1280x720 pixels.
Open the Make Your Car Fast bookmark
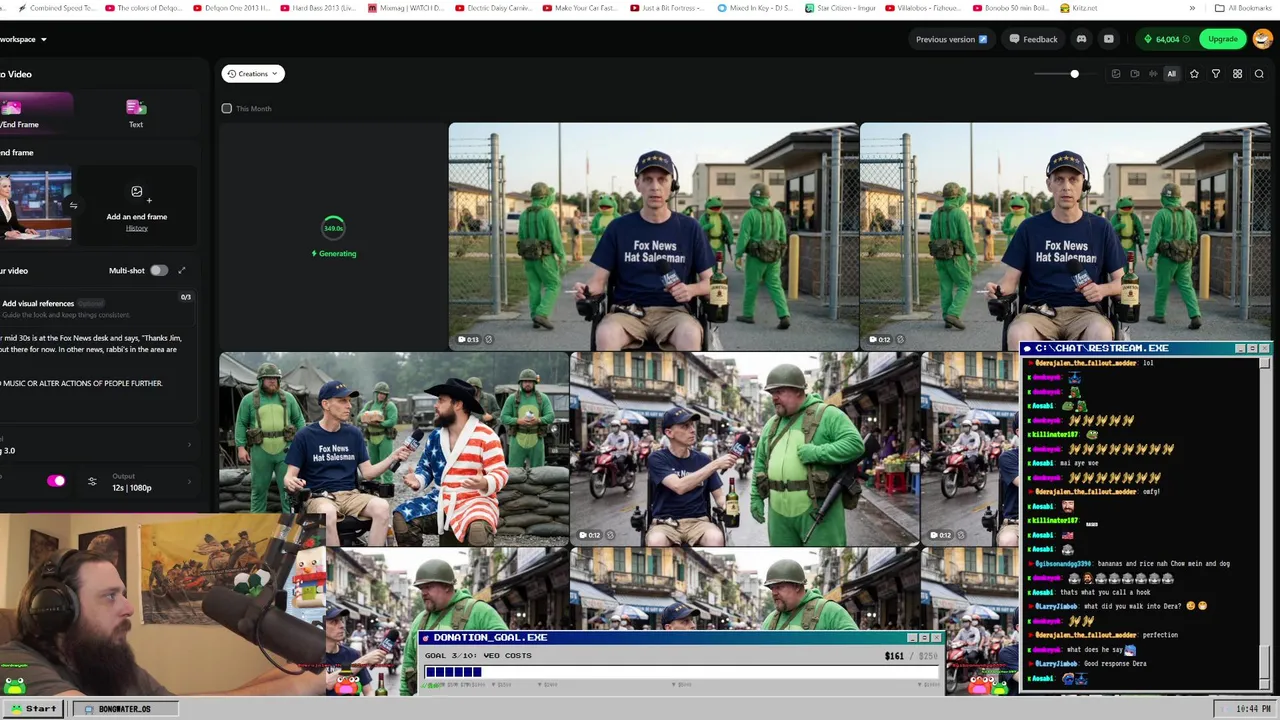coord(580,8)
